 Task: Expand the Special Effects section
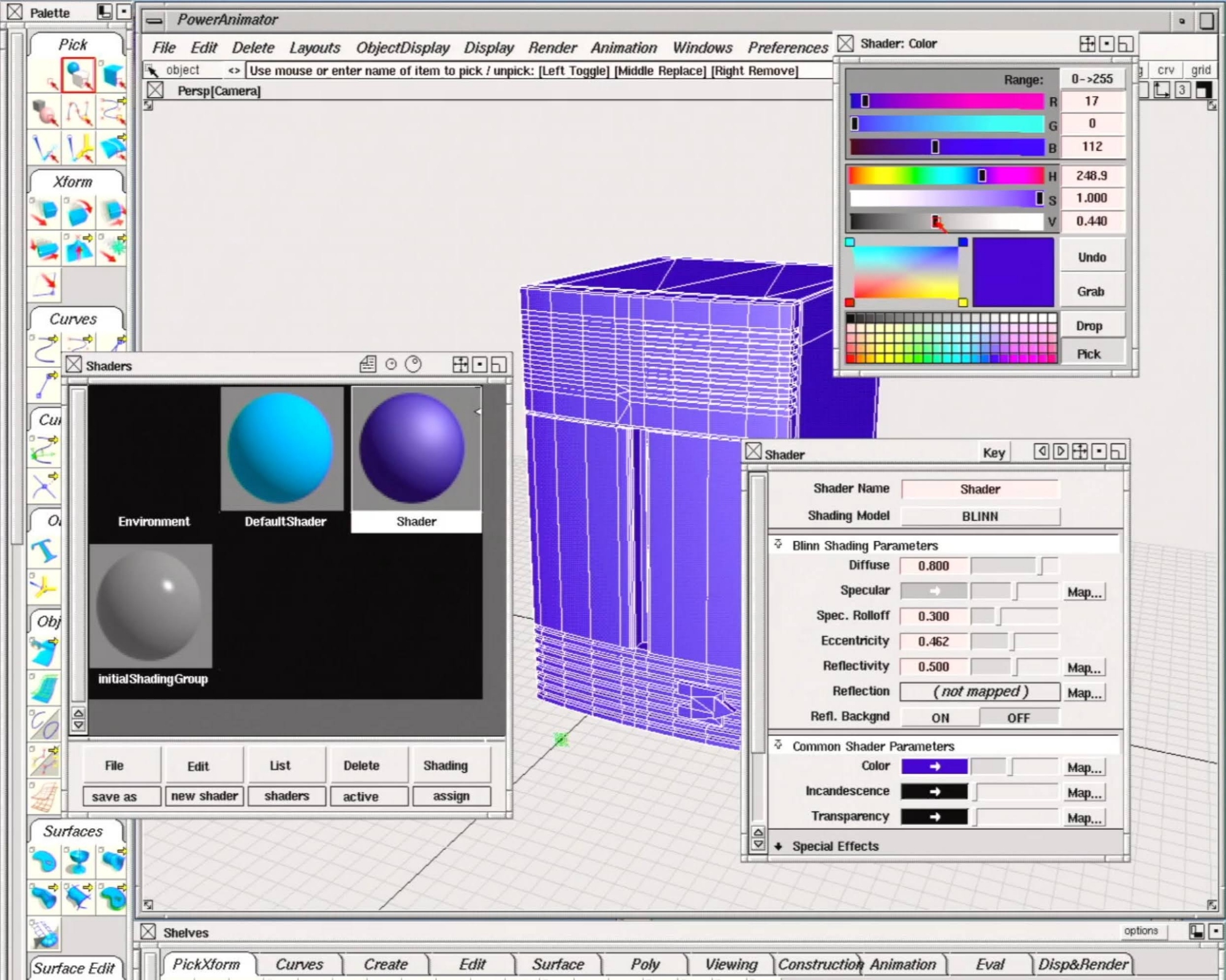(779, 846)
